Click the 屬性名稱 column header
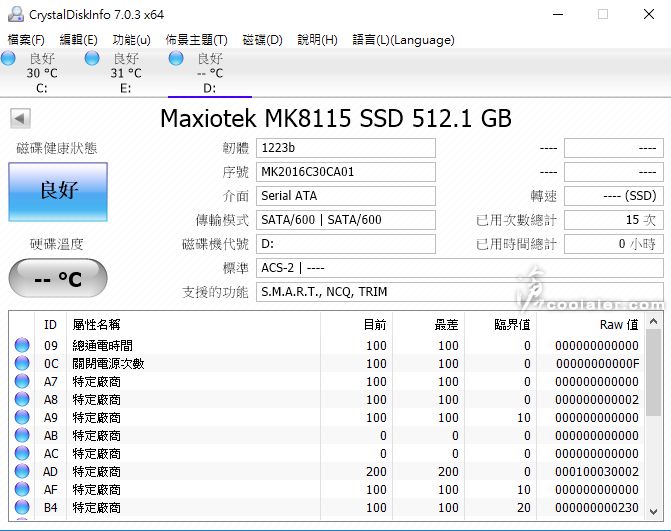 [193, 325]
